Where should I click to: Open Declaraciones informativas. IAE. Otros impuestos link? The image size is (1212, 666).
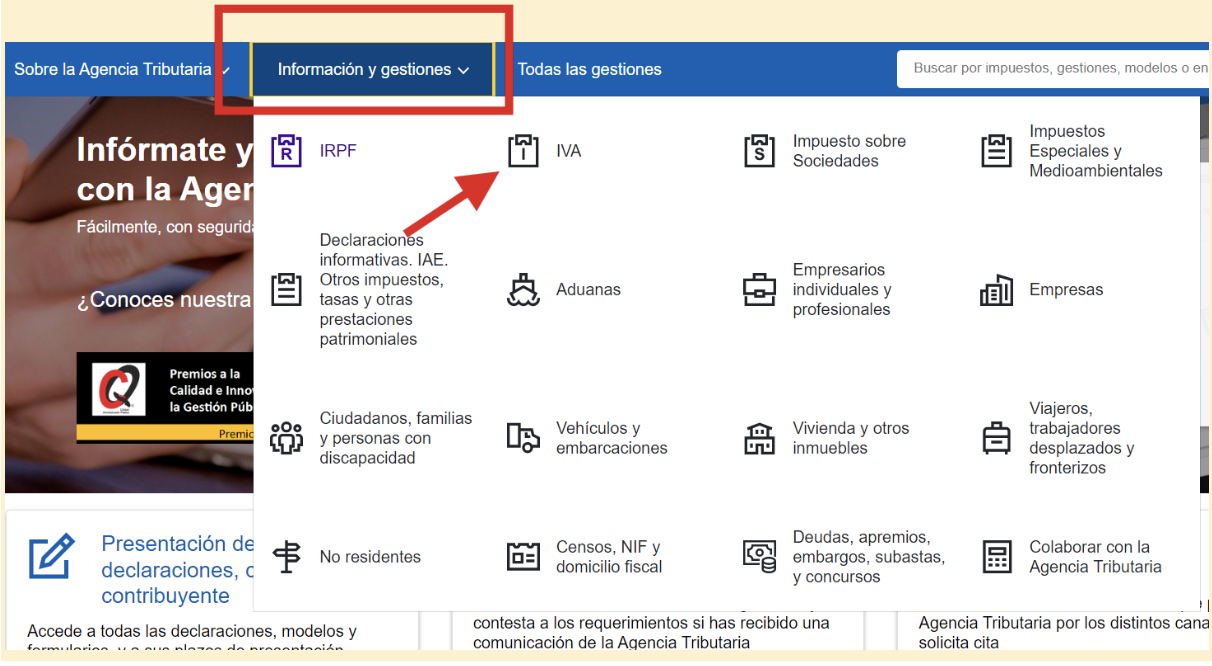point(384,289)
